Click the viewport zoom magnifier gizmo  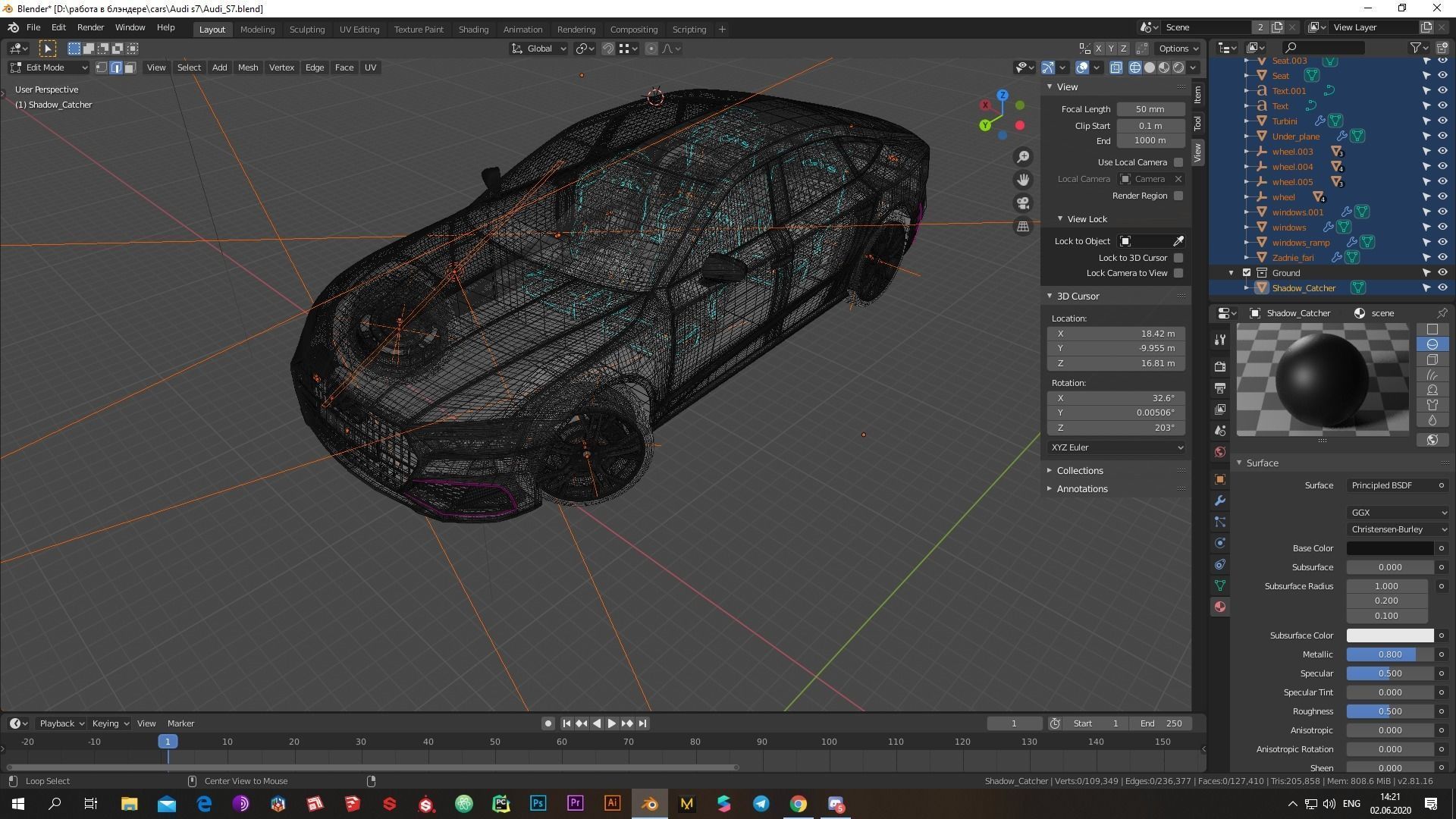coord(1023,157)
